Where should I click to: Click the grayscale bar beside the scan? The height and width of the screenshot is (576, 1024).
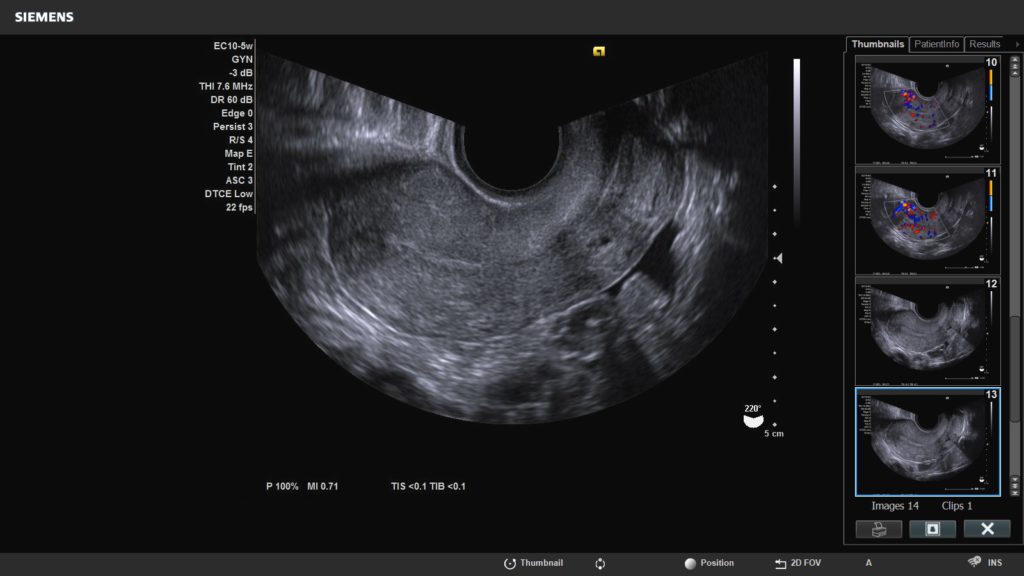pos(796,140)
